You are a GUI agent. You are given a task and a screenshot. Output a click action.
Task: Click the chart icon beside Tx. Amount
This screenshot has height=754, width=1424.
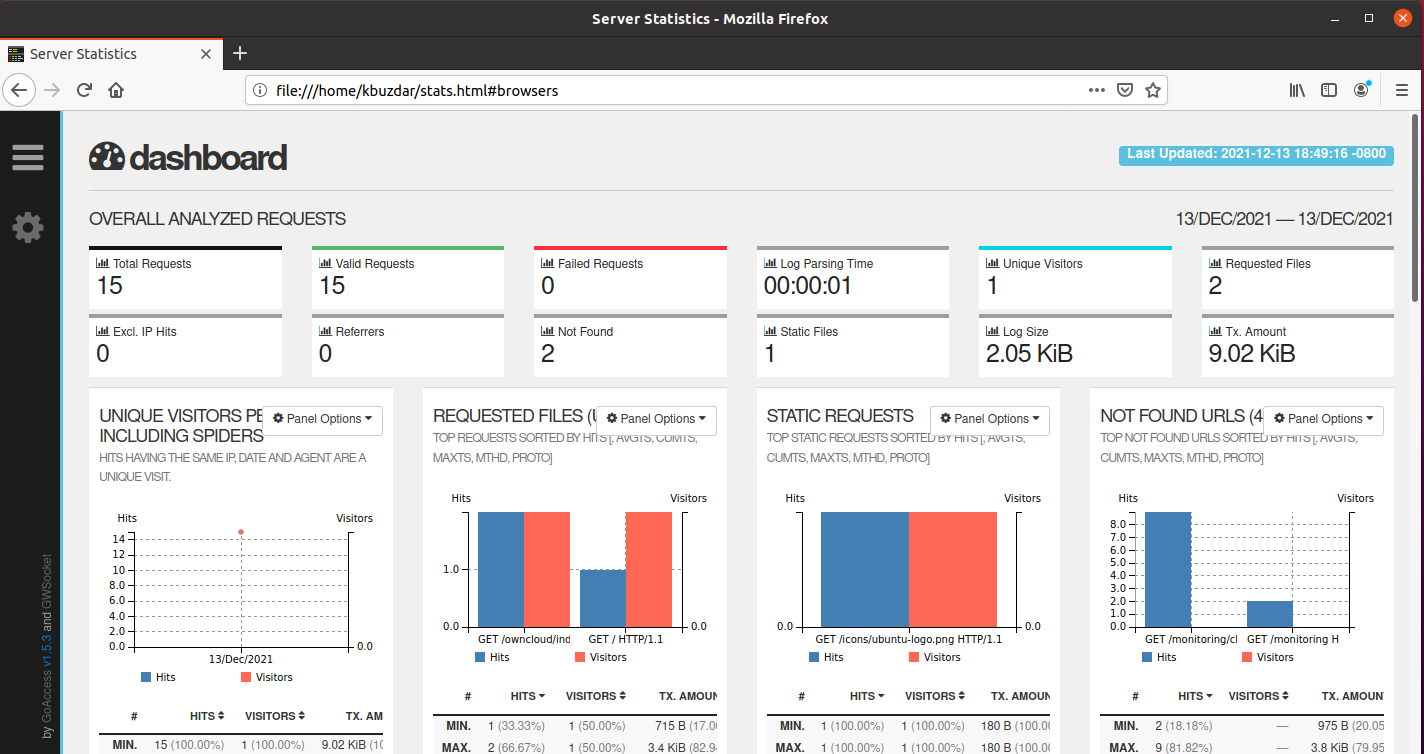(x=1215, y=332)
